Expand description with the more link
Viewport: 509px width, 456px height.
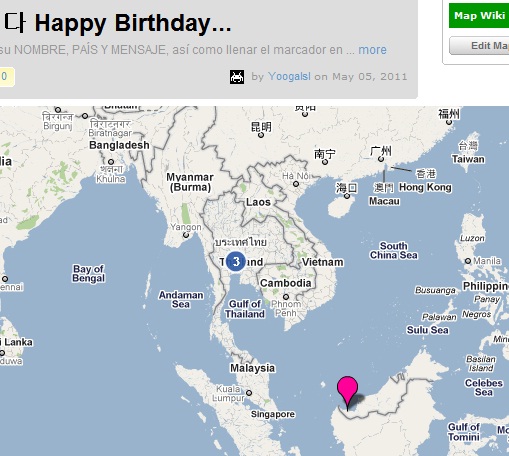[x=372, y=50]
